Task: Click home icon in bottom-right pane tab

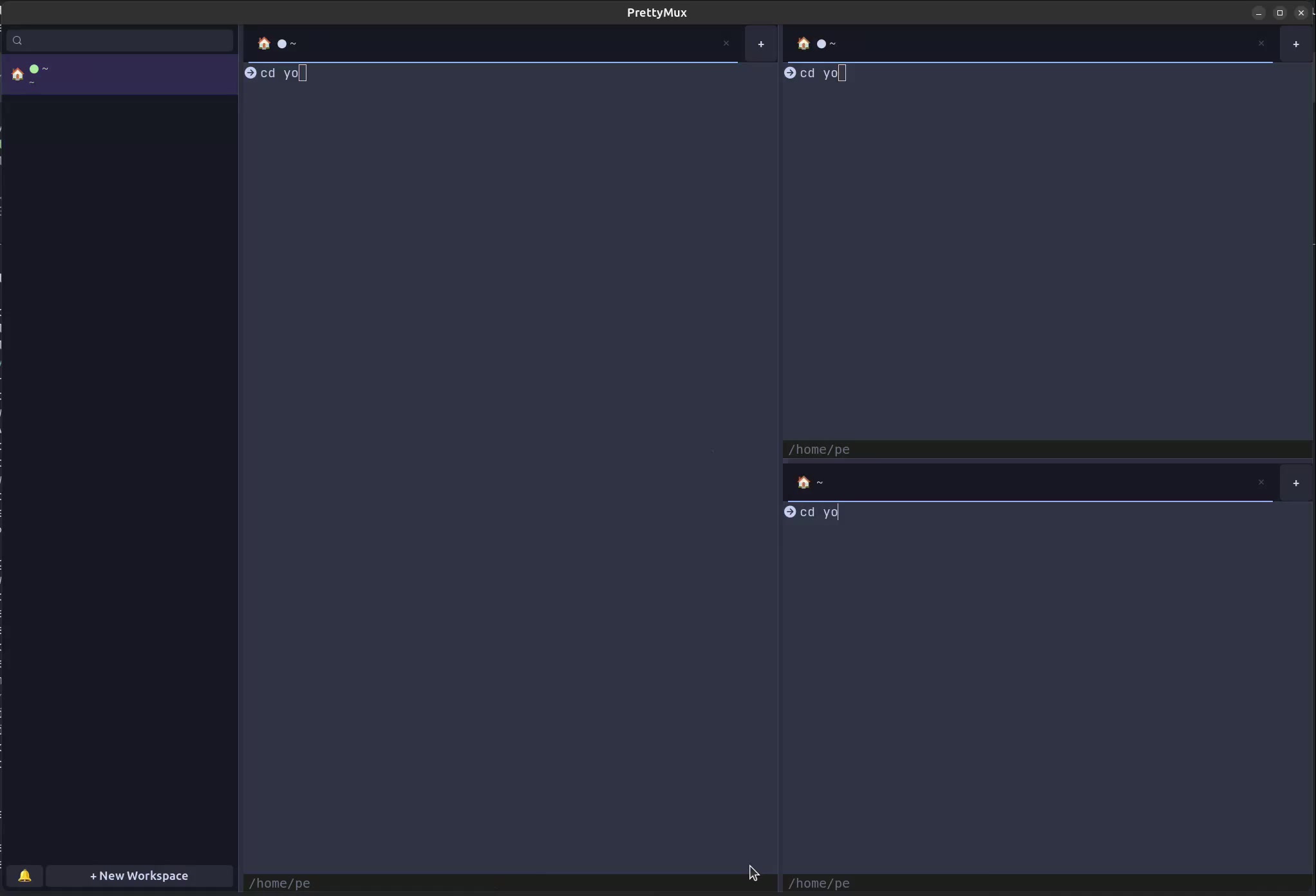Action: pos(803,483)
